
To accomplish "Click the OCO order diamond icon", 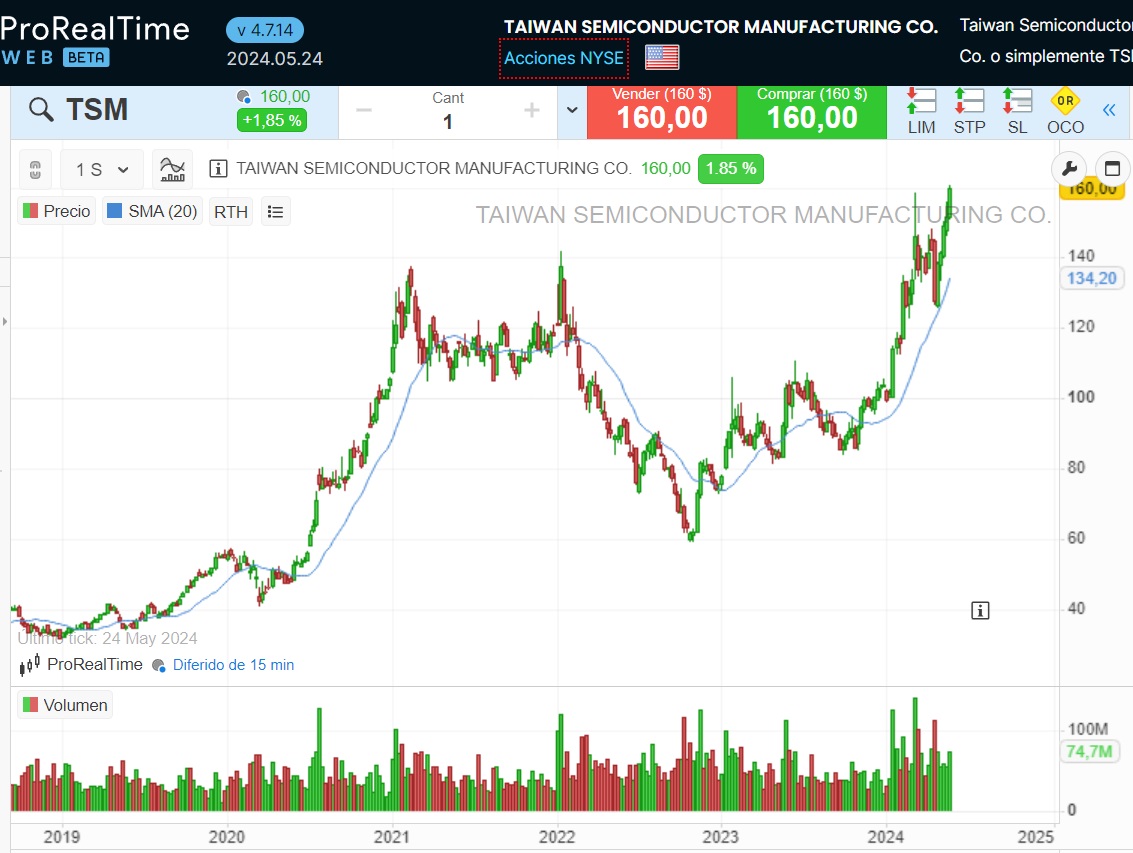I will 1064,101.
